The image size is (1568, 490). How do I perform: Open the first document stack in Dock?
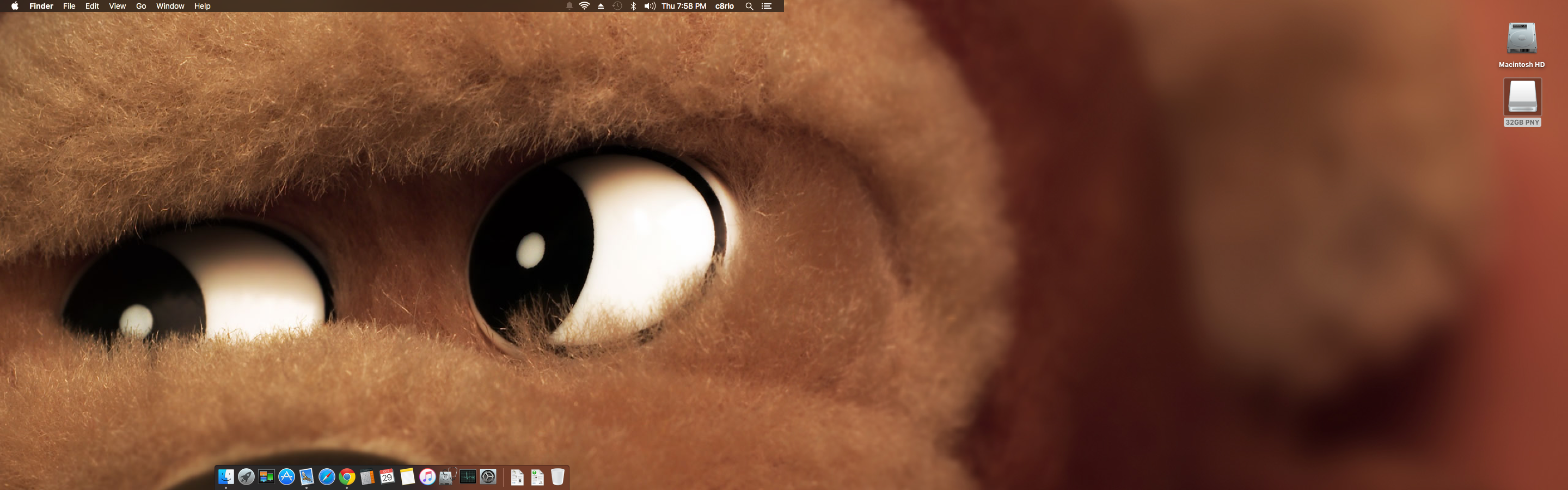517,477
